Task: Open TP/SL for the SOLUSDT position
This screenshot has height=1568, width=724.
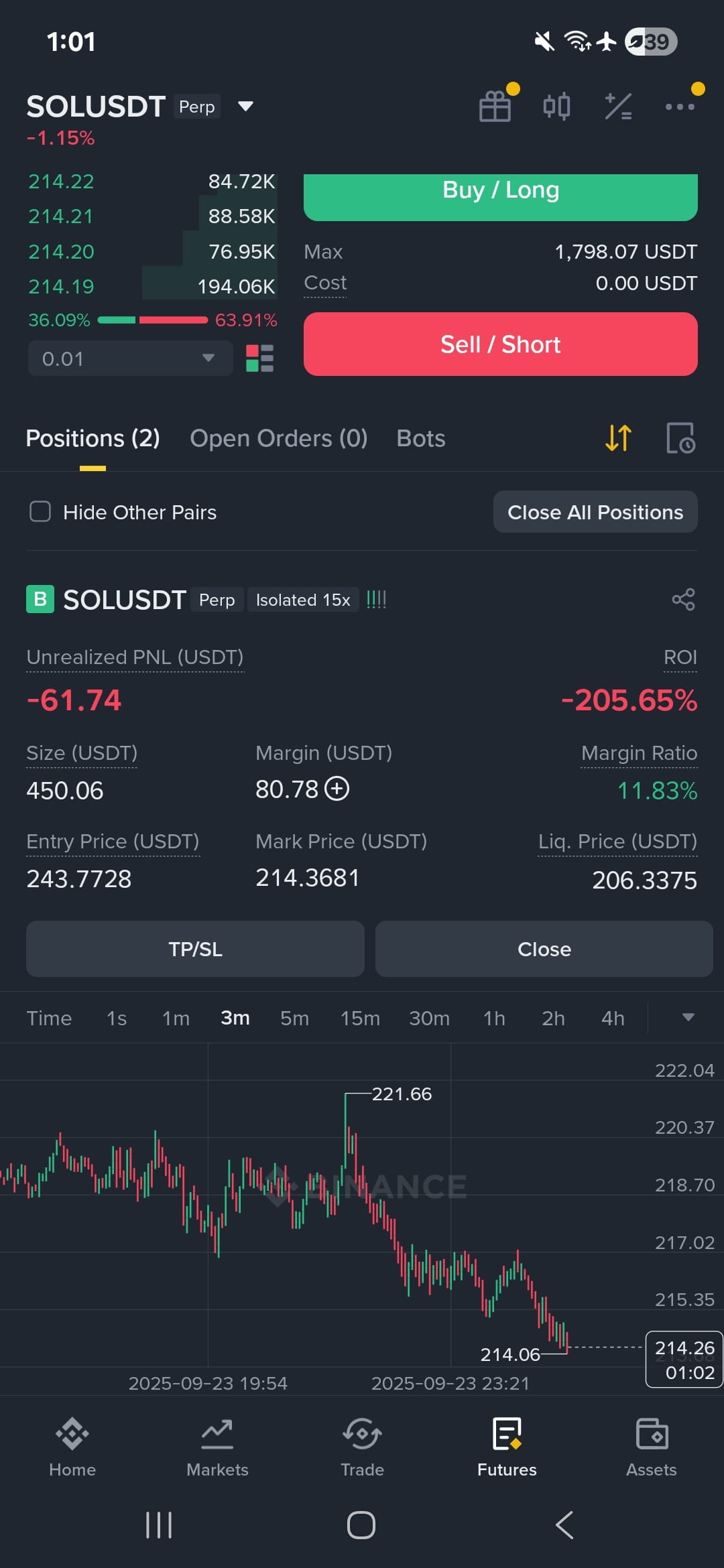Action: 195,949
